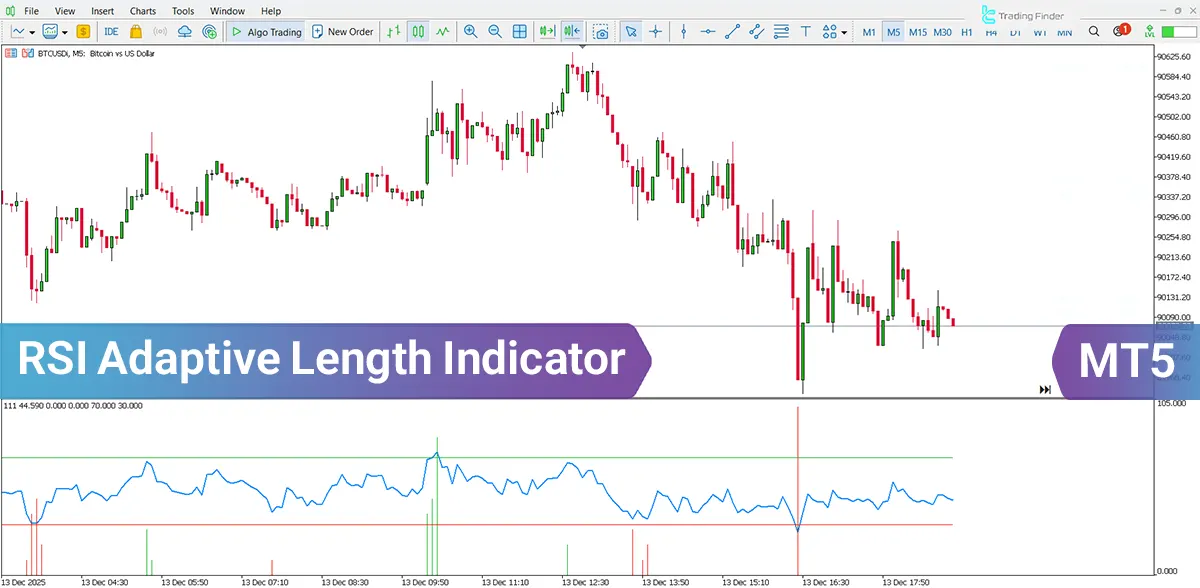Toggle the Auto Scroll chart option

(x=572, y=31)
